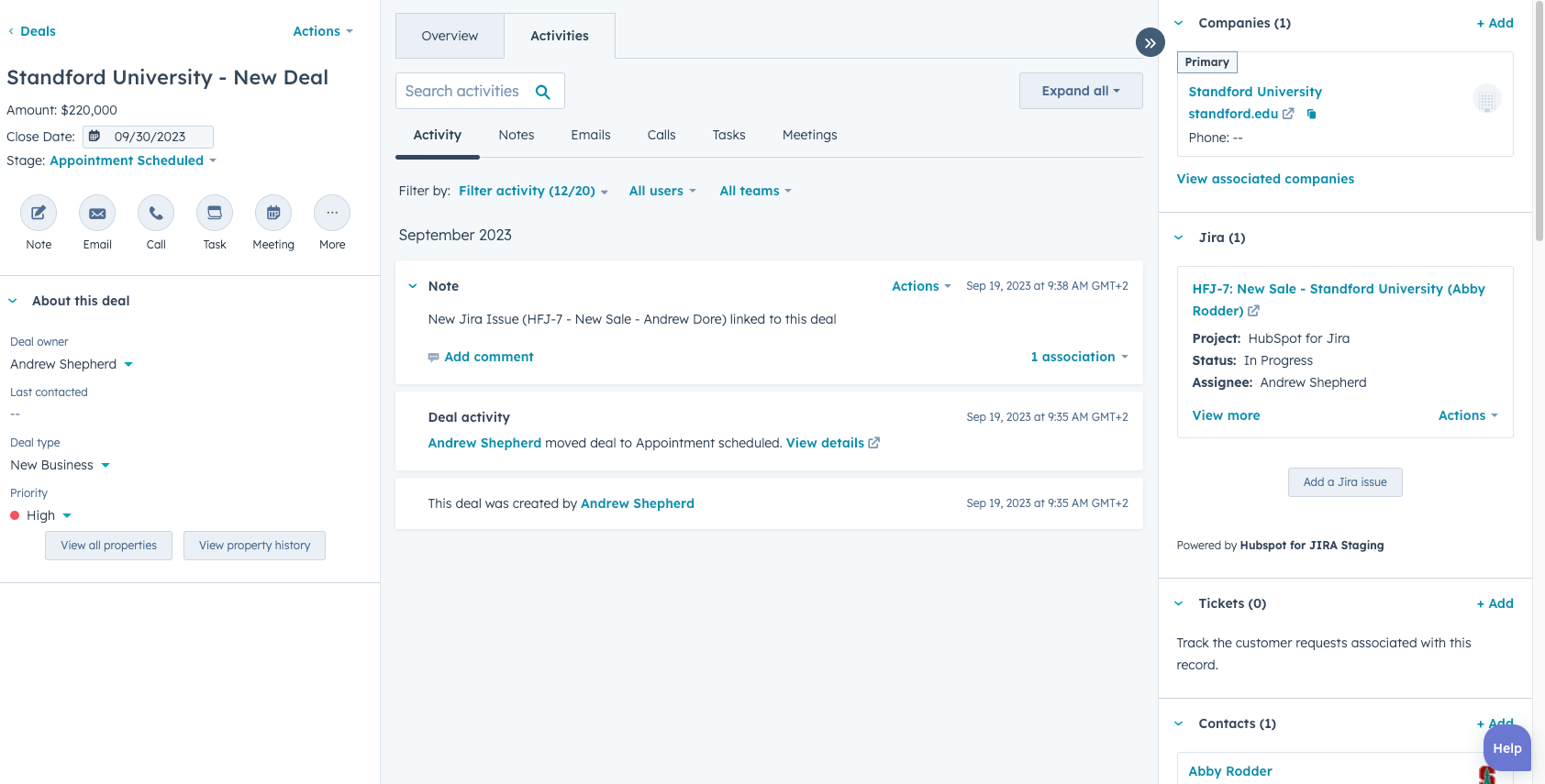1545x784 pixels.
Task: Select the Activities tab
Action: pyautogui.click(x=560, y=36)
